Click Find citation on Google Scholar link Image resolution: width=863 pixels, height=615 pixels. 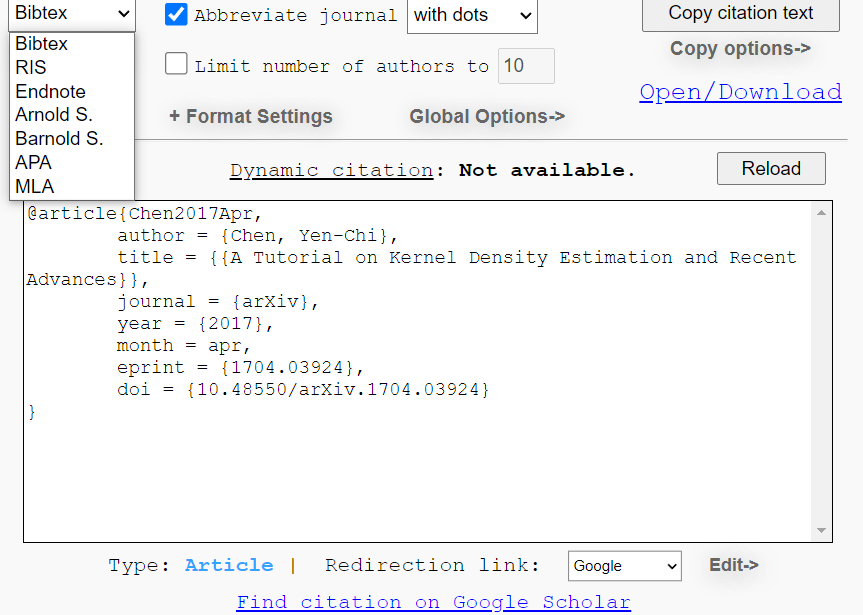[433, 602]
